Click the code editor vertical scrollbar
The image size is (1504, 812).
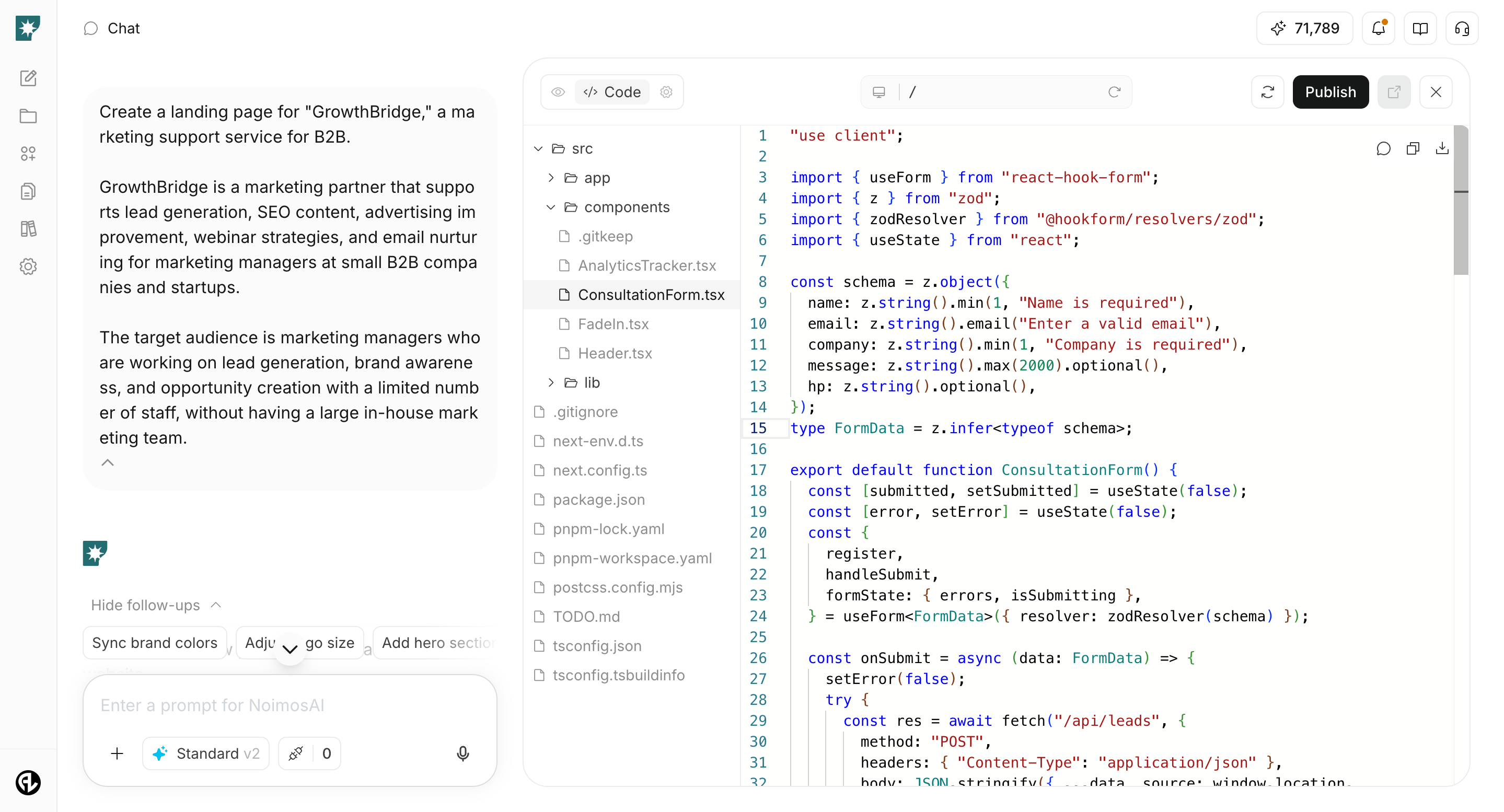1461,200
